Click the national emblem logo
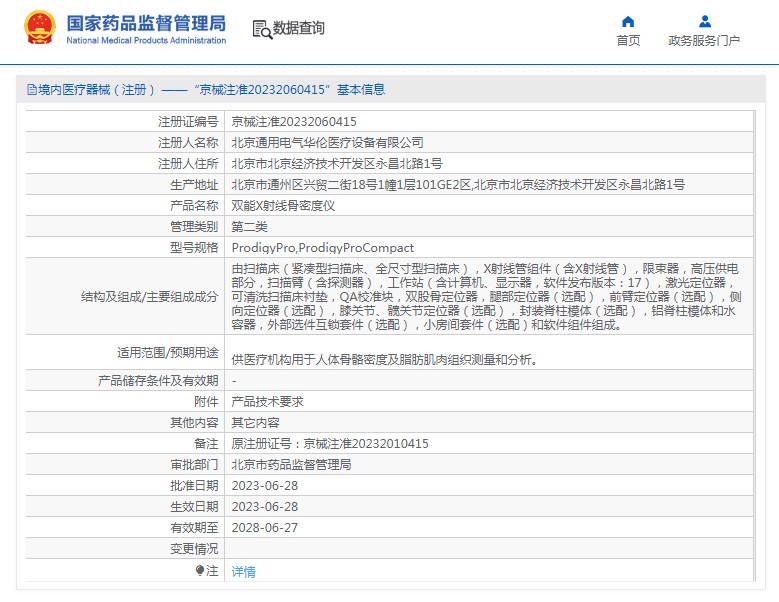 [40, 28]
